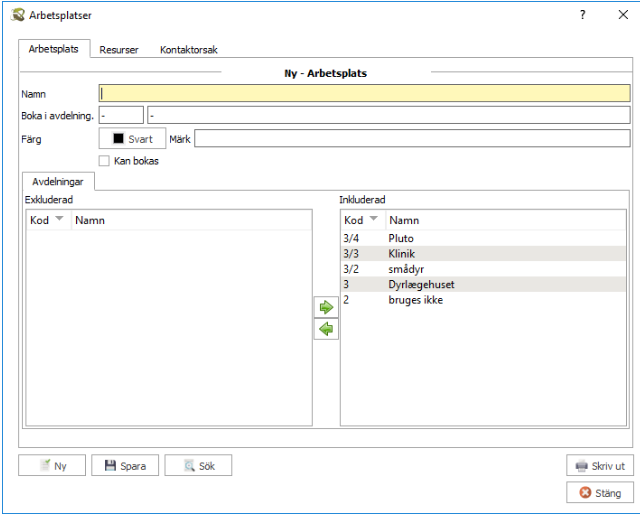This screenshot has height=514, width=640.
Task: Select the Avdelningar sub-tab
Action: point(58,182)
